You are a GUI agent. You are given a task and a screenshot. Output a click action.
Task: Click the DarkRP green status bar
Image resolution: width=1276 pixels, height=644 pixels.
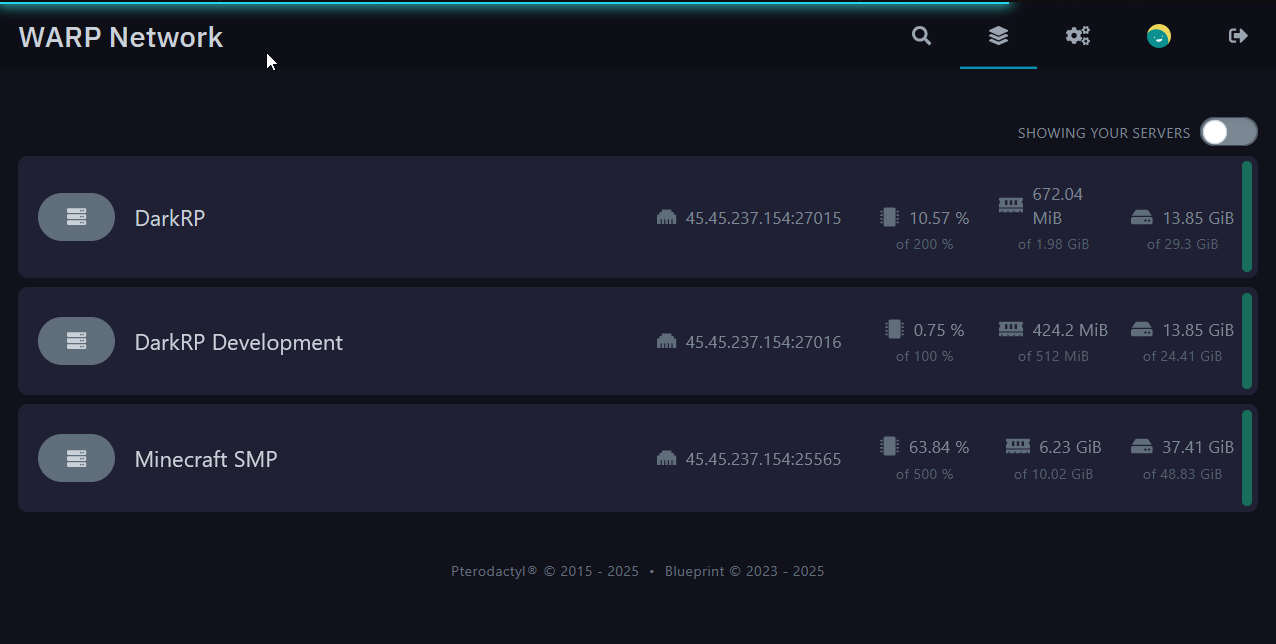(x=1247, y=217)
